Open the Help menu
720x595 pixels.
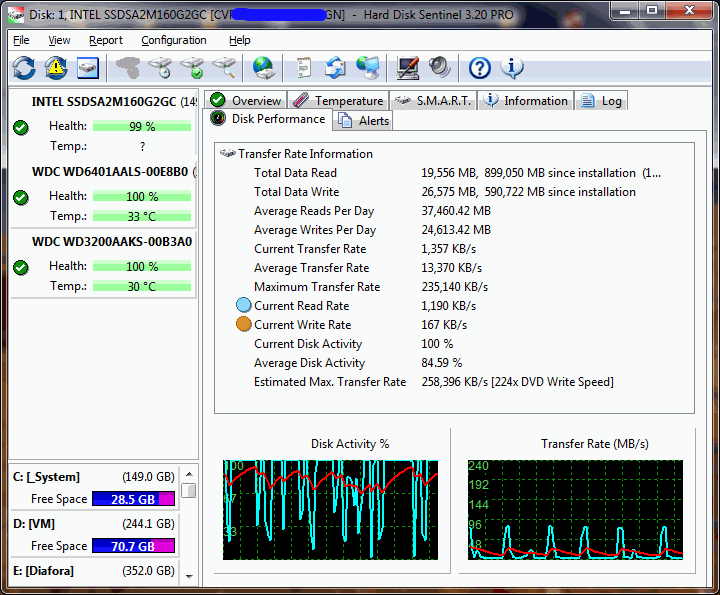pos(240,40)
